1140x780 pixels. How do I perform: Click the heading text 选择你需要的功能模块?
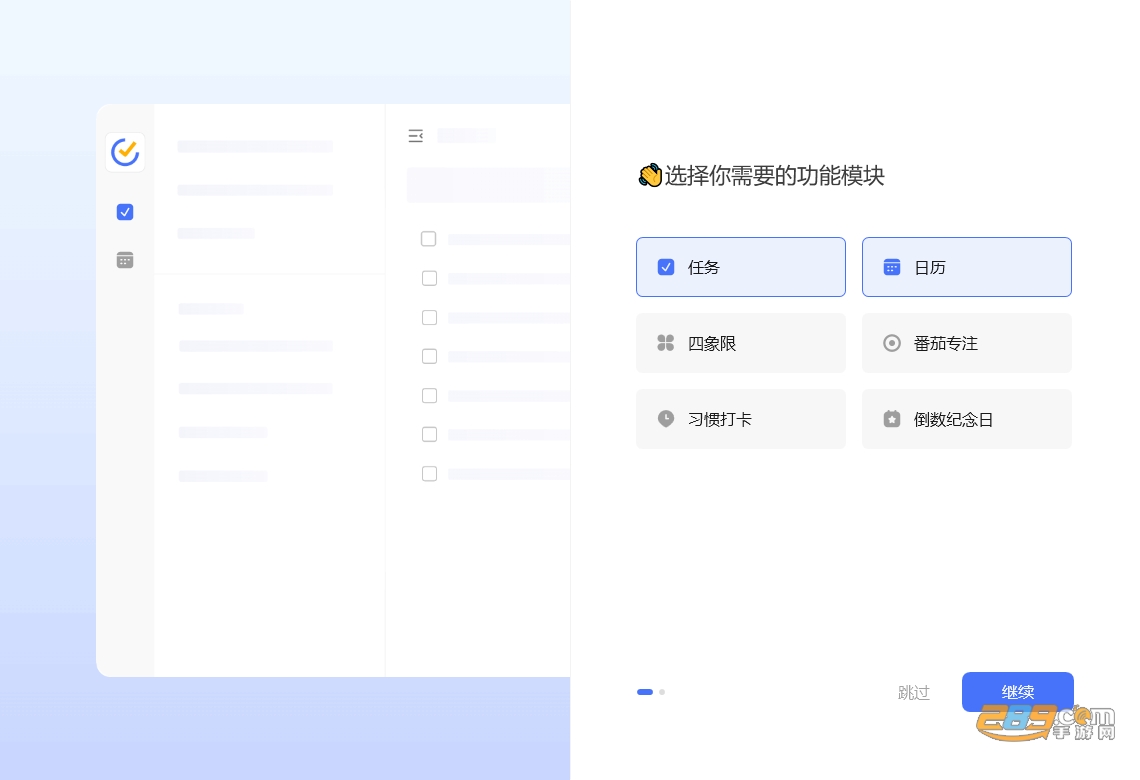pyautogui.click(x=774, y=176)
